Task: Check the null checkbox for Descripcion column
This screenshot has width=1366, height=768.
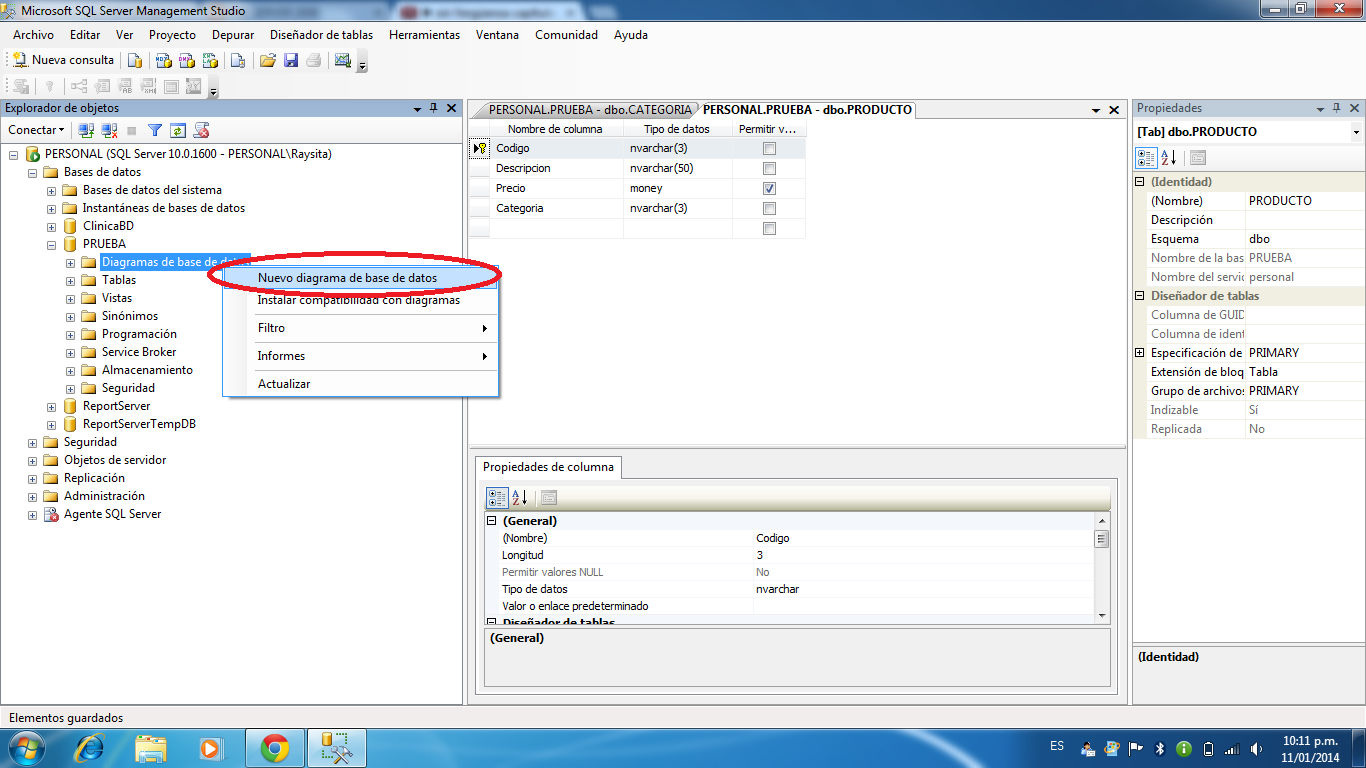Action: coord(768,168)
